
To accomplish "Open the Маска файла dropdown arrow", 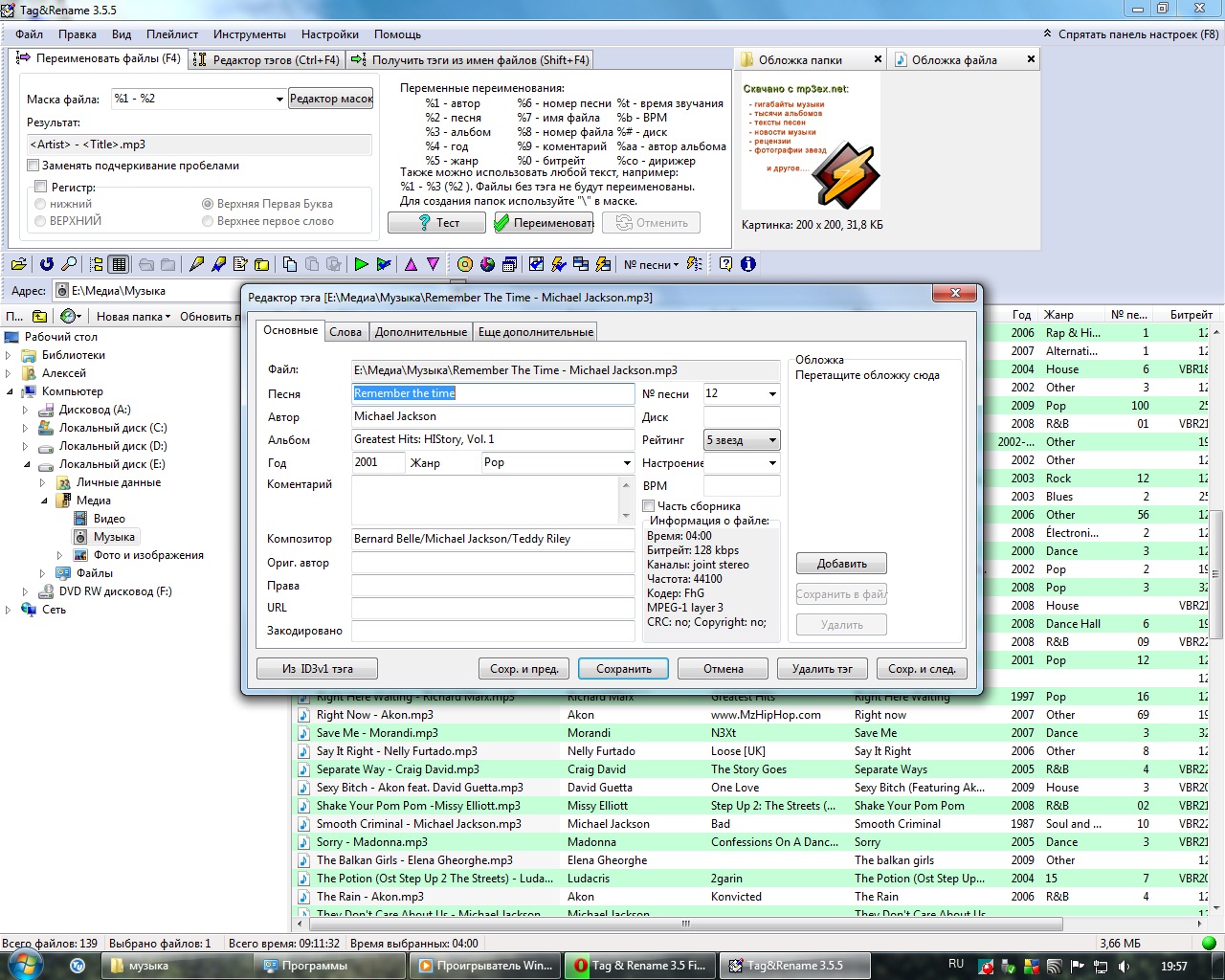I will 279,99.
